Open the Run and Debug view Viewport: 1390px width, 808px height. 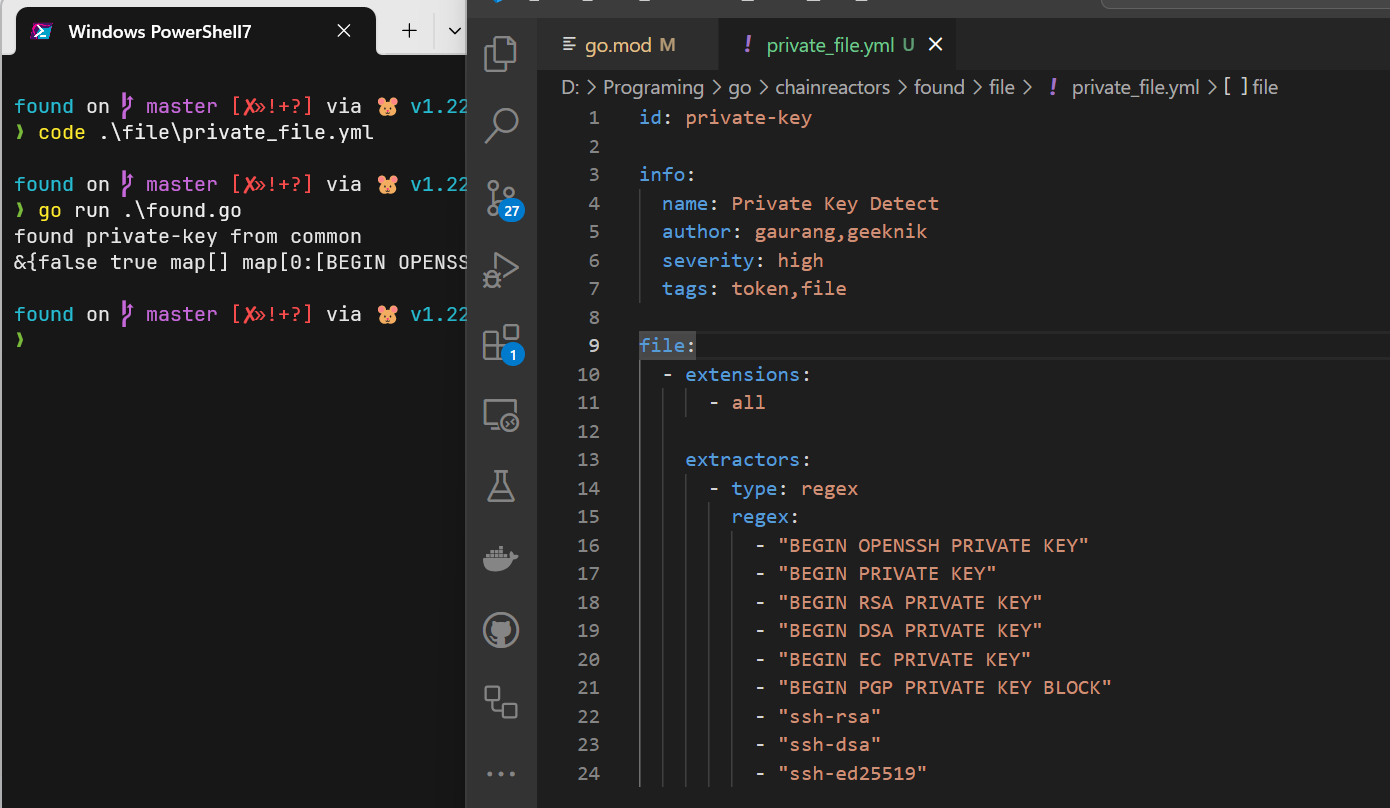pos(501,270)
